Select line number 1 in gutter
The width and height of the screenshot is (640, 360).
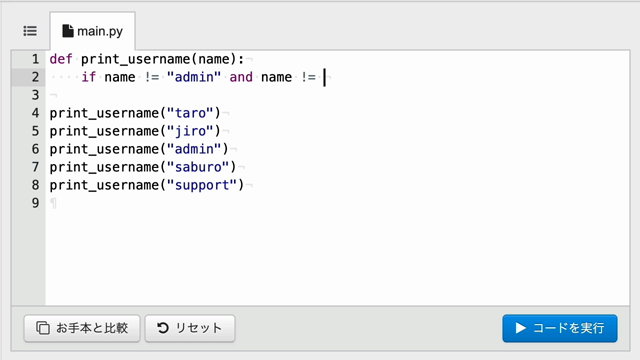36,59
